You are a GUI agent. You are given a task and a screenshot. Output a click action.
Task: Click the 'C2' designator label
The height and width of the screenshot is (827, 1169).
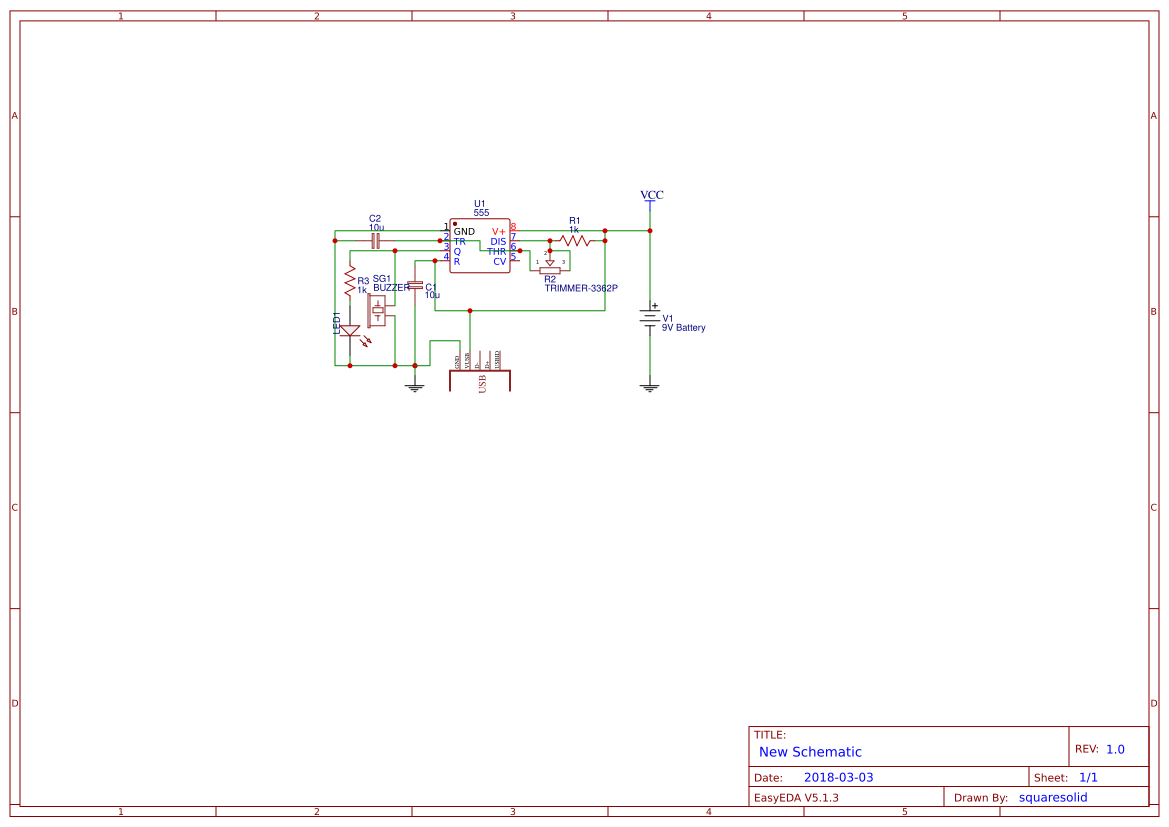pos(375,218)
